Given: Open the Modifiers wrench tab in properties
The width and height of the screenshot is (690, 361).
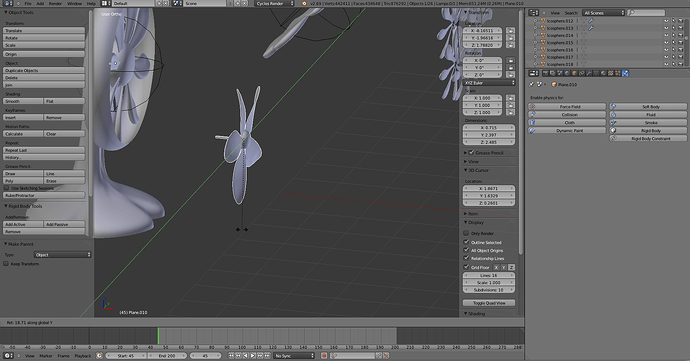Looking at the screenshot, I should click(x=589, y=73).
